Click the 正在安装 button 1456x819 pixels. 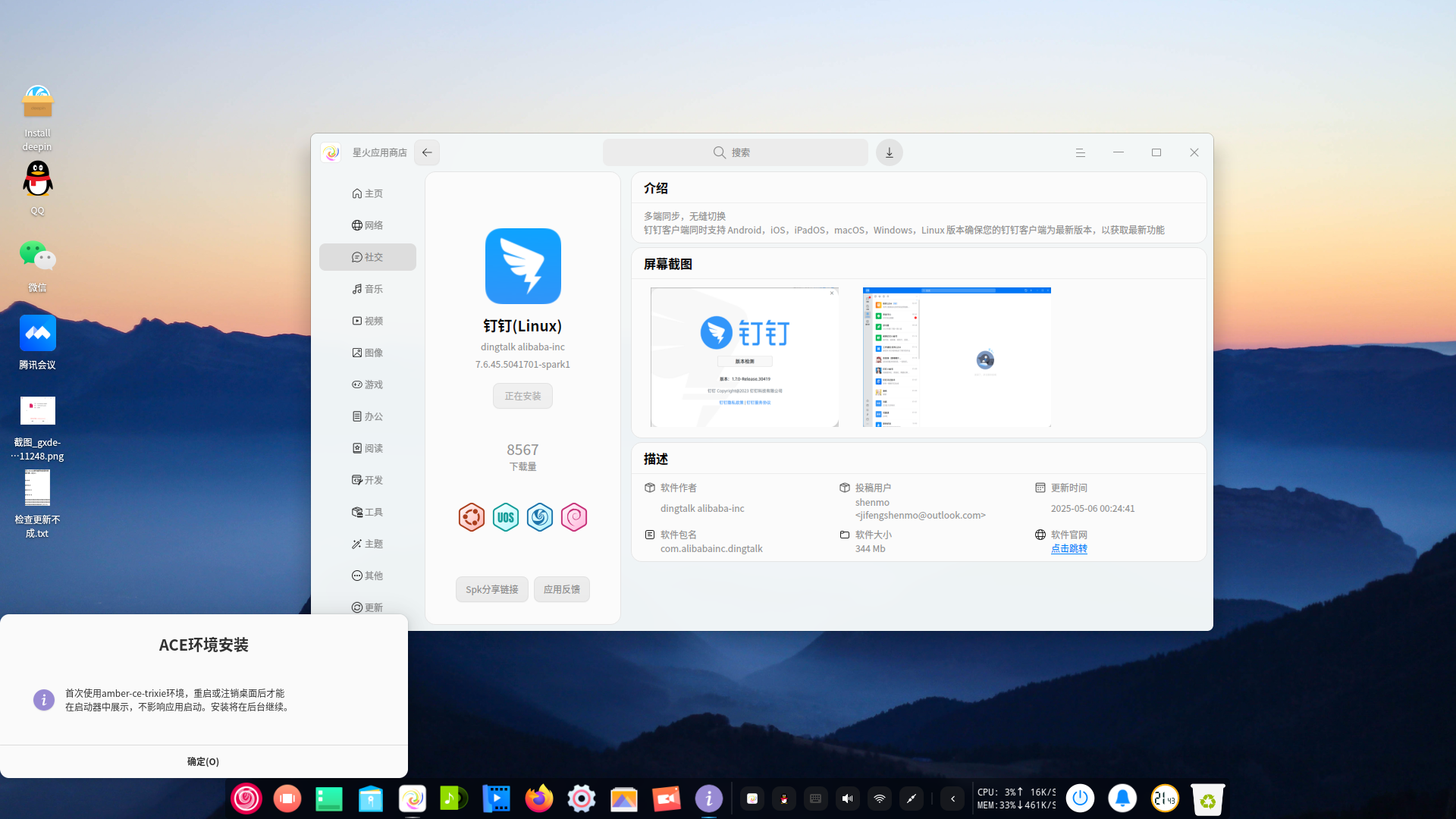[522, 396]
